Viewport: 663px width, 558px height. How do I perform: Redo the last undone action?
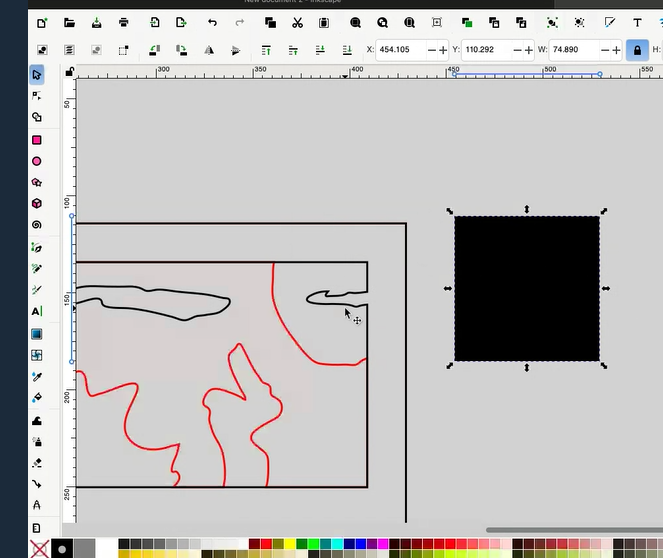tap(239, 23)
